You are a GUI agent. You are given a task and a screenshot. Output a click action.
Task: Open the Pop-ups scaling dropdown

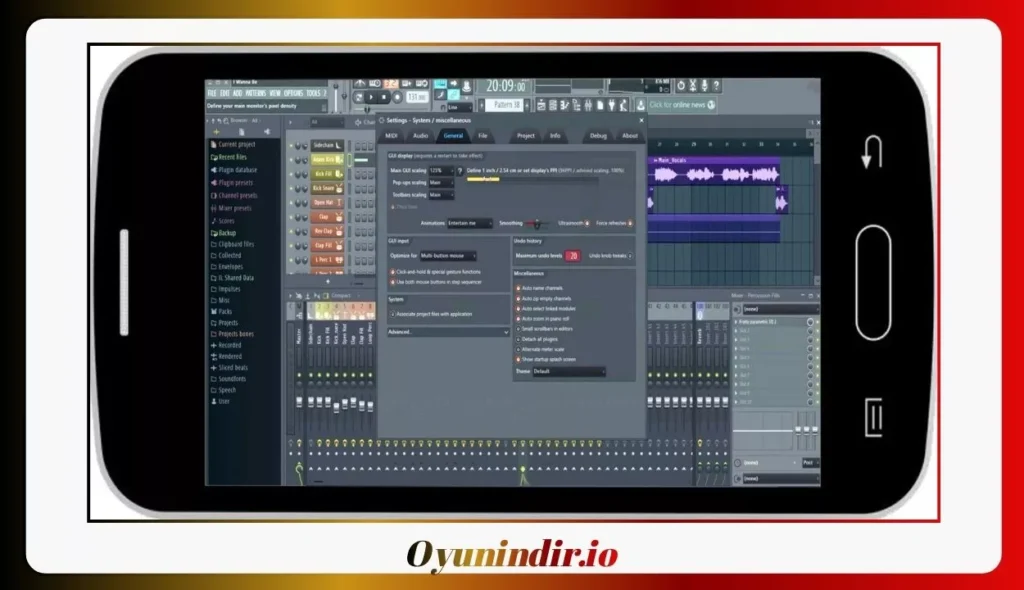(441, 183)
